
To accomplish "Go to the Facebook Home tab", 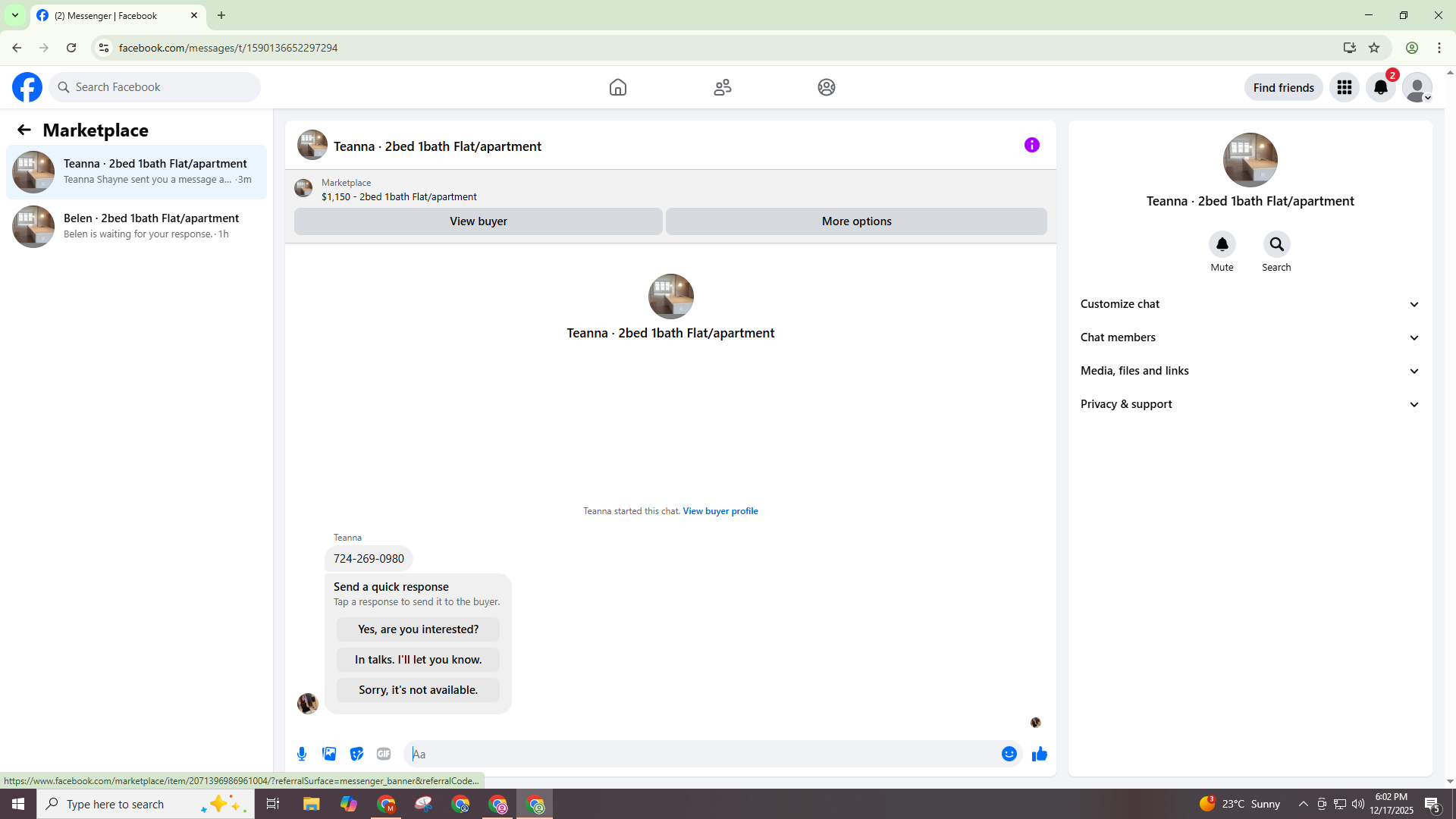I will tap(617, 87).
